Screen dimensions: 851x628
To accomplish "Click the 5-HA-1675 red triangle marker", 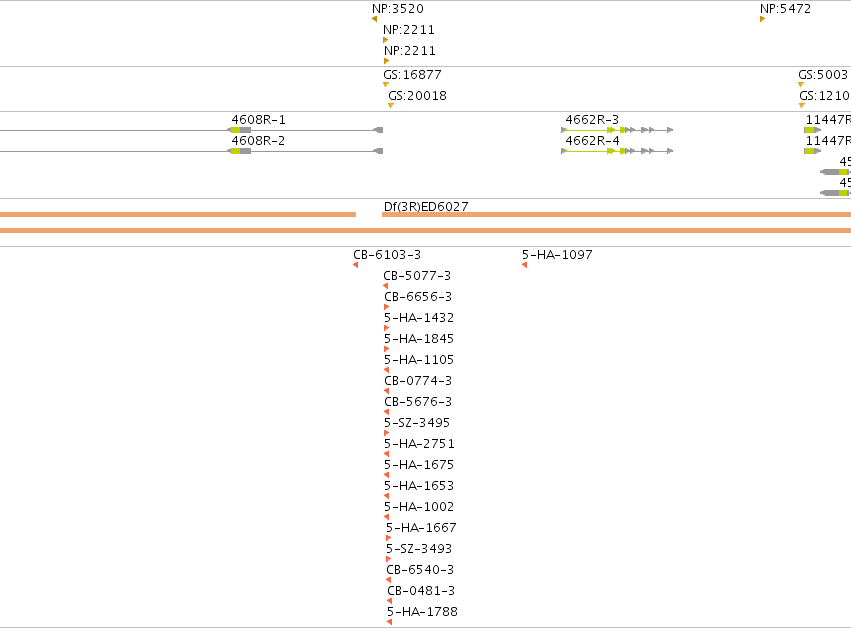I will click(x=386, y=475).
